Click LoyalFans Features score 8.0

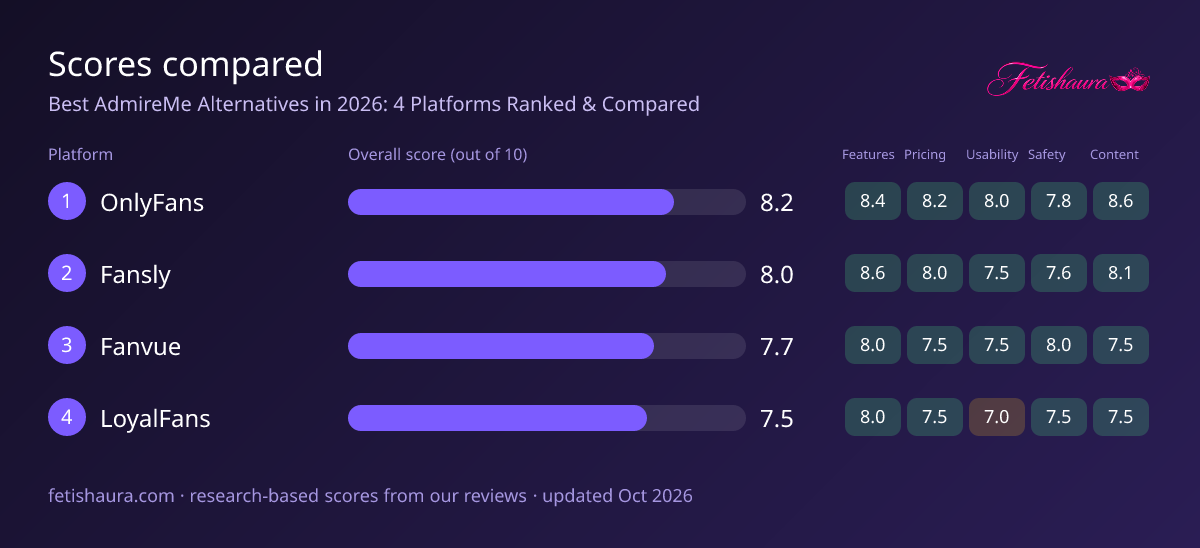873,417
